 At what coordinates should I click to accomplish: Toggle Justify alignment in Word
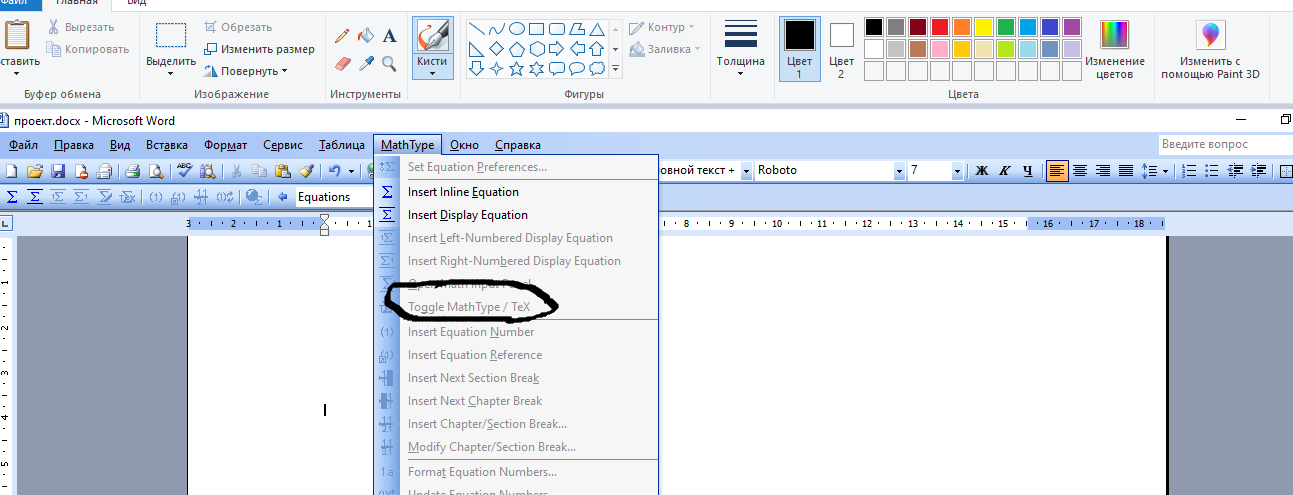[1126, 171]
